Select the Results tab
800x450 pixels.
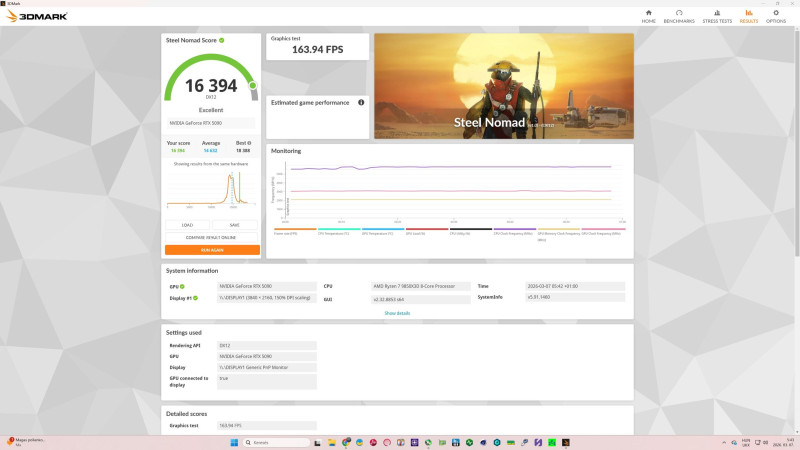coord(748,16)
